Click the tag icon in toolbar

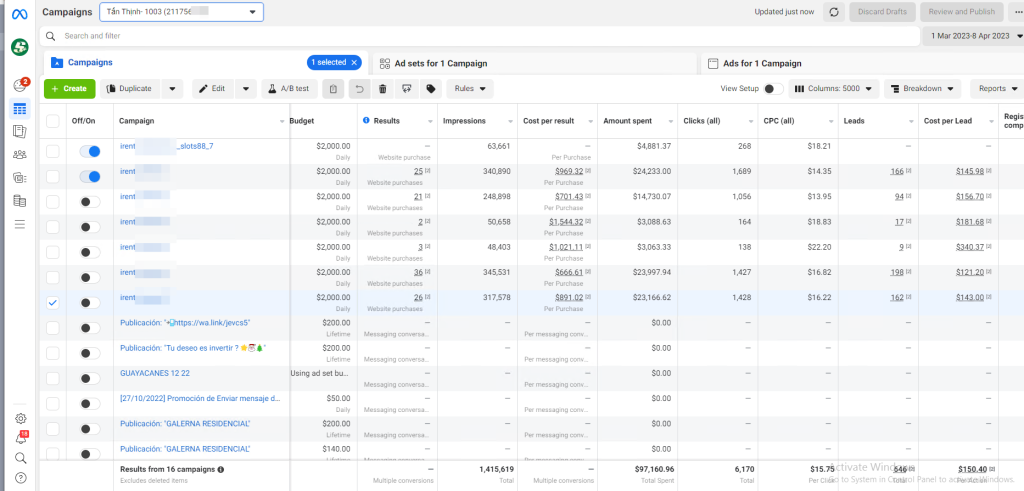pyautogui.click(x=430, y=89)
